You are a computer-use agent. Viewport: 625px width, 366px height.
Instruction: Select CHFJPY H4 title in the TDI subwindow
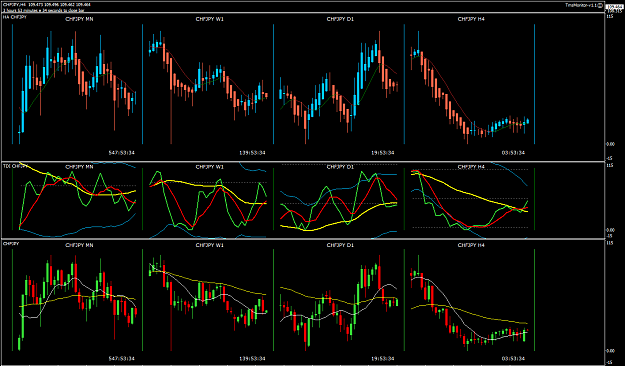471,167
